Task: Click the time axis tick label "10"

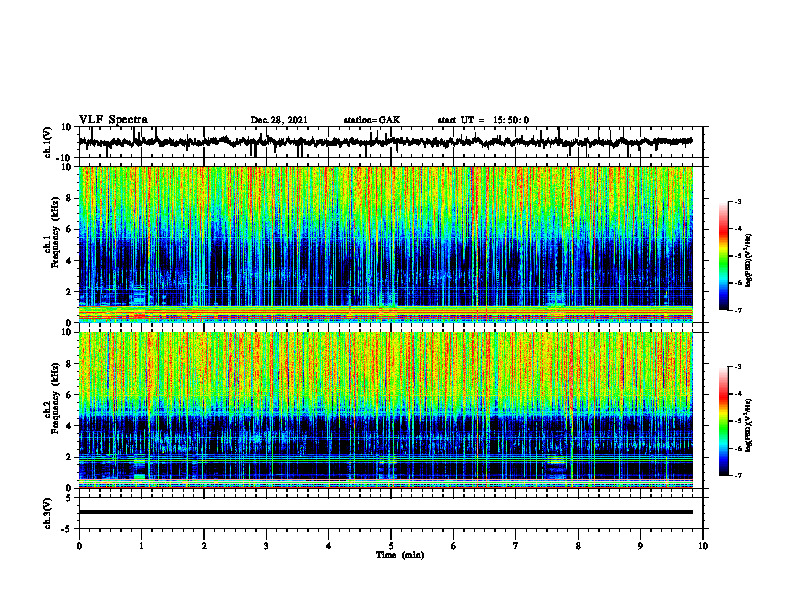Action: tap(703, 546)
